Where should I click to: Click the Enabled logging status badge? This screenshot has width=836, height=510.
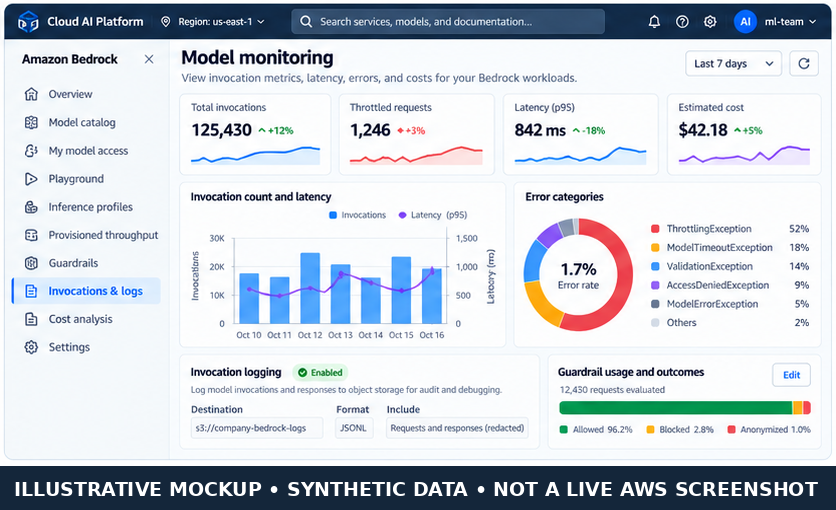pos(320,373)
